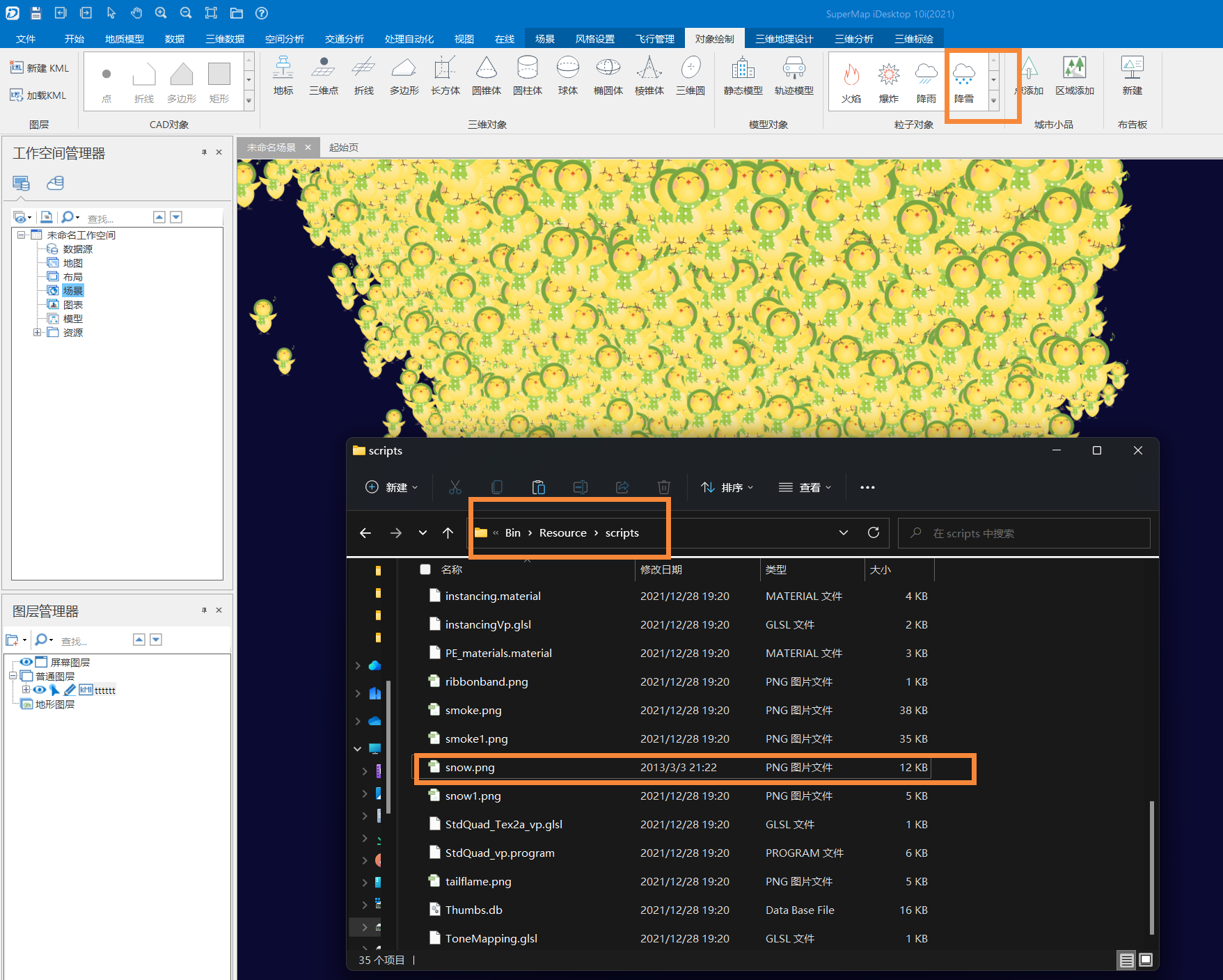Image resolution: width=1223 pixels, height=980 pixels.
Task: Toggle visibility eye of 屏幕图层
Action: pos(26,662)
